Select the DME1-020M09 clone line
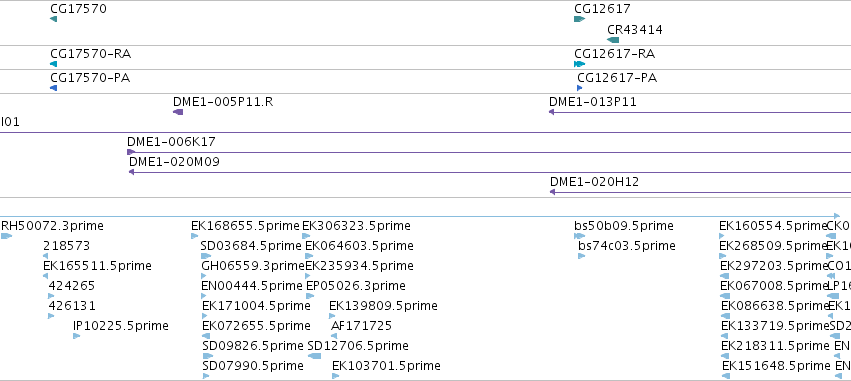 coord(490,172)
